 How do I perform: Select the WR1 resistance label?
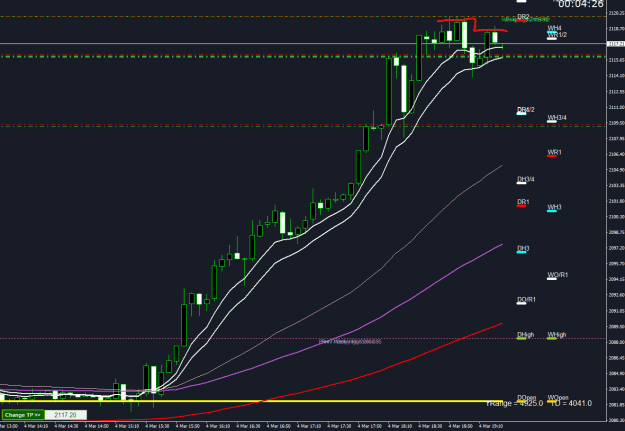coord(554,152)
